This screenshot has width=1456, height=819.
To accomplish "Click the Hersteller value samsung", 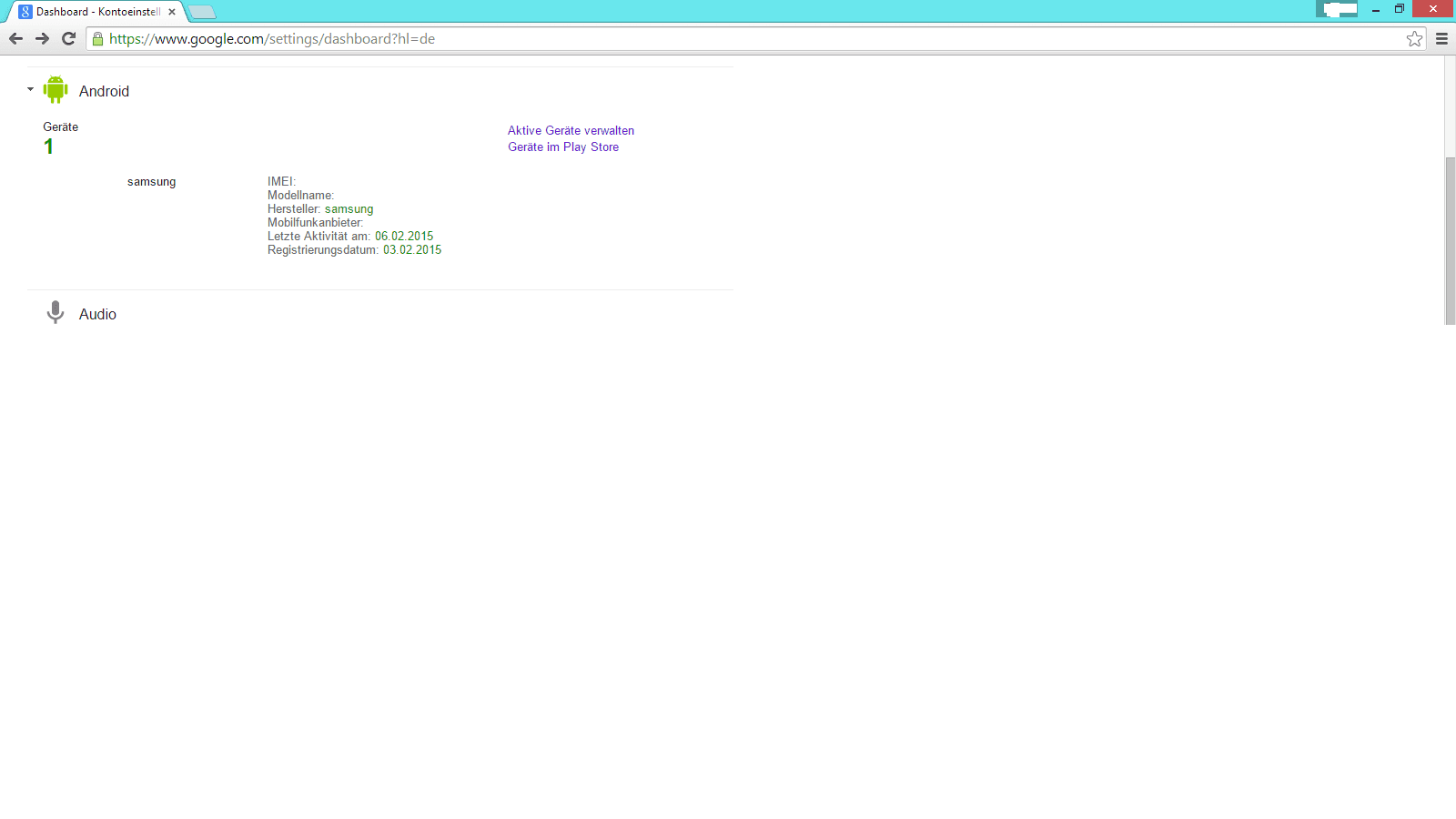I will tap(349, 208).
